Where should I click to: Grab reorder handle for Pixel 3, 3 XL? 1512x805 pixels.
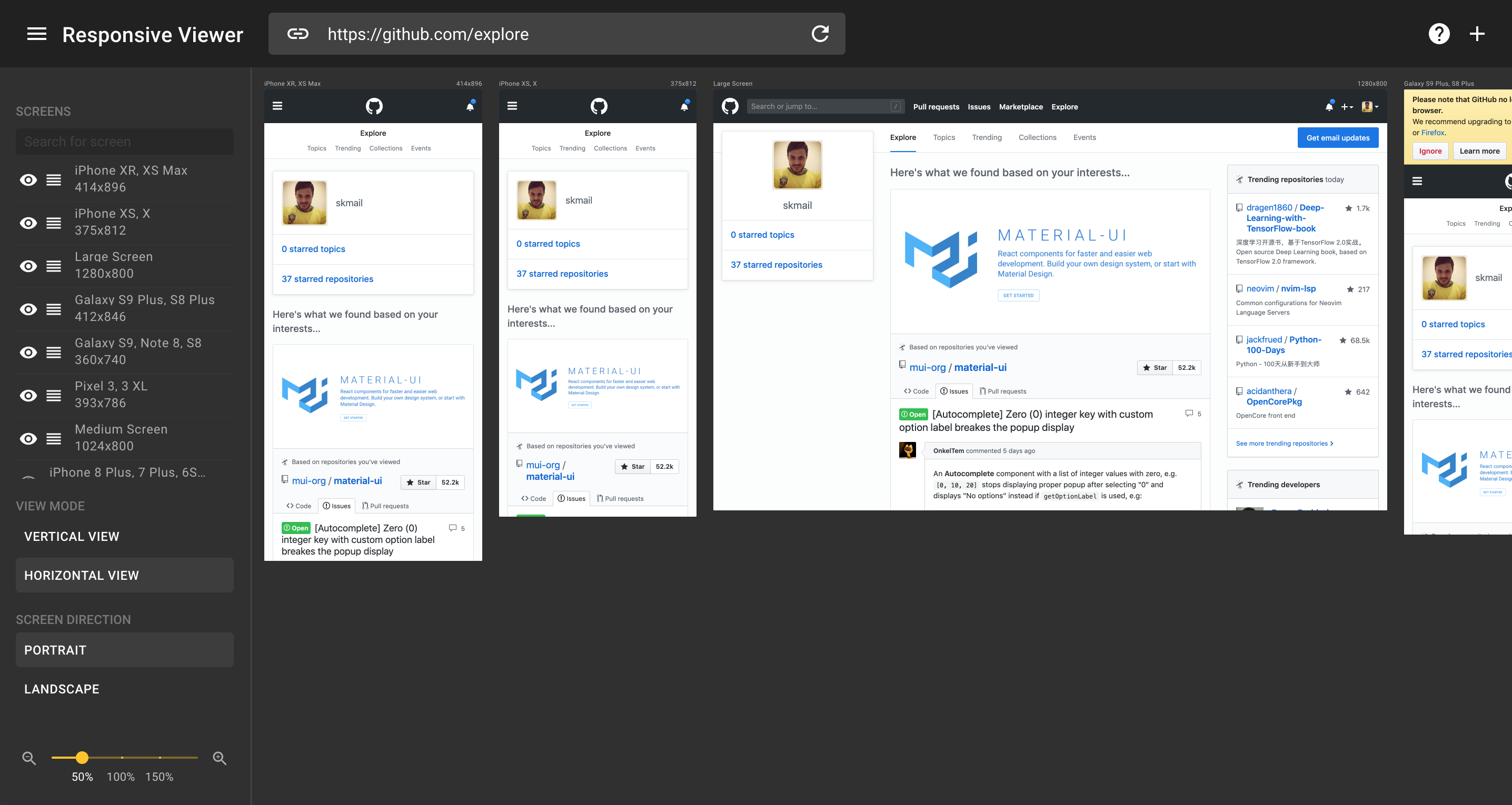point(54,395)
